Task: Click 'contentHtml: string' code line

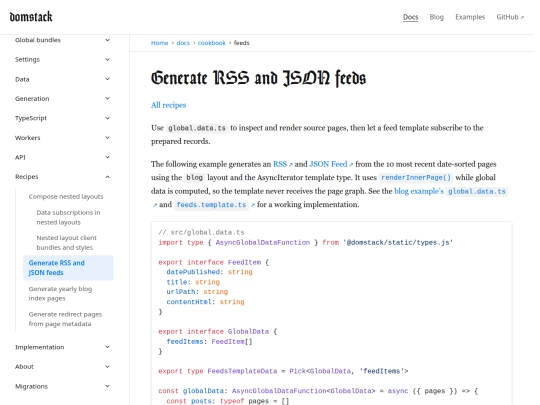Action: [205, 302]
